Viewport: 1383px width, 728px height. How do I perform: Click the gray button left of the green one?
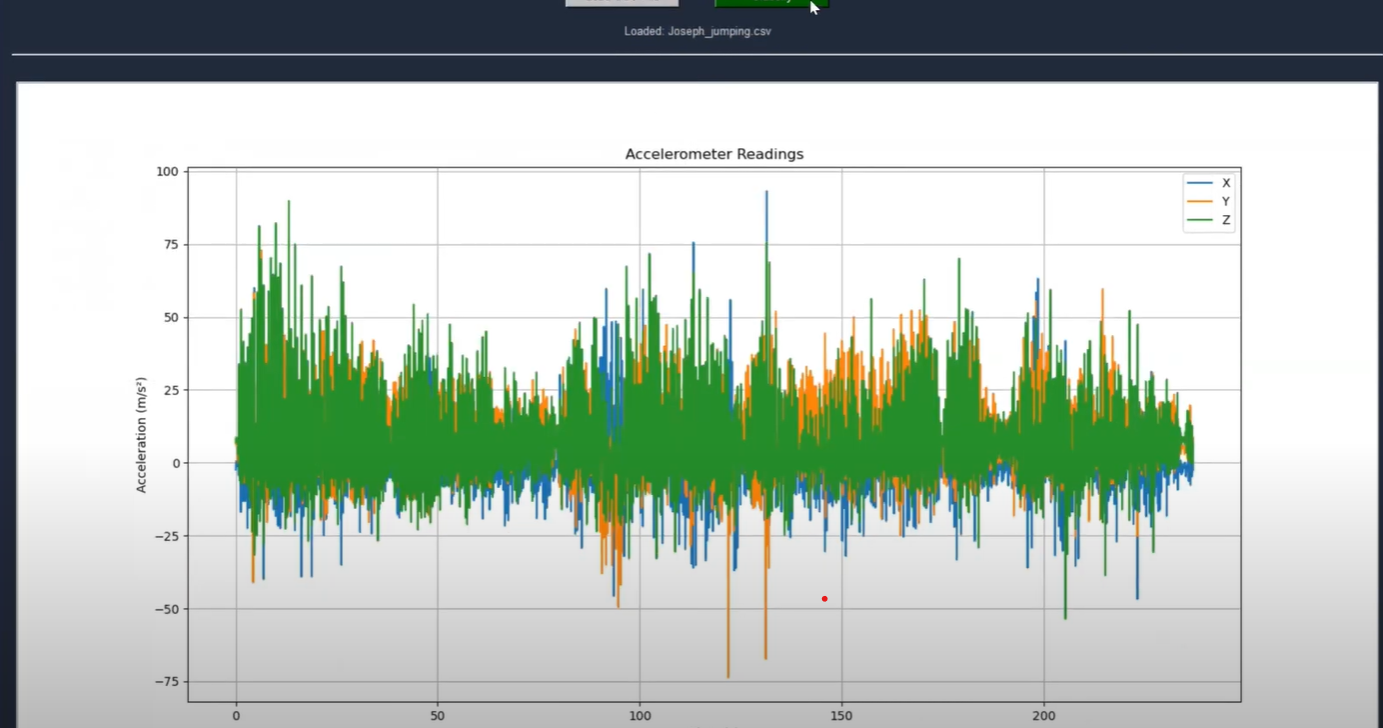(x=621, y=3)
